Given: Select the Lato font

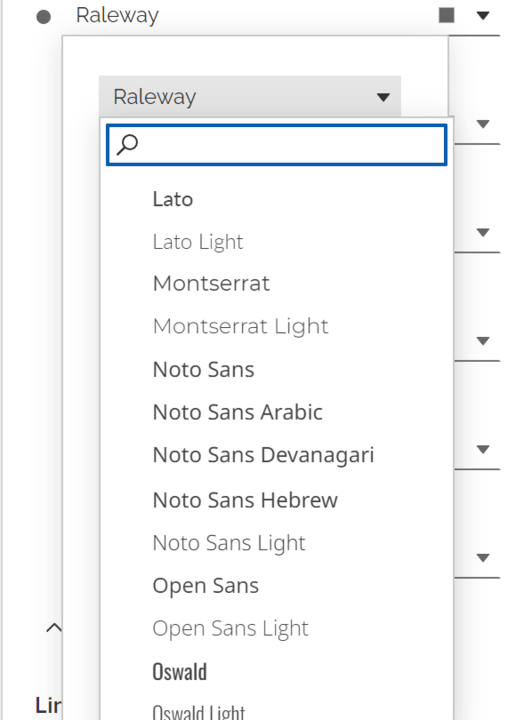Looking at the screenshot, I should tap(173, 199).
